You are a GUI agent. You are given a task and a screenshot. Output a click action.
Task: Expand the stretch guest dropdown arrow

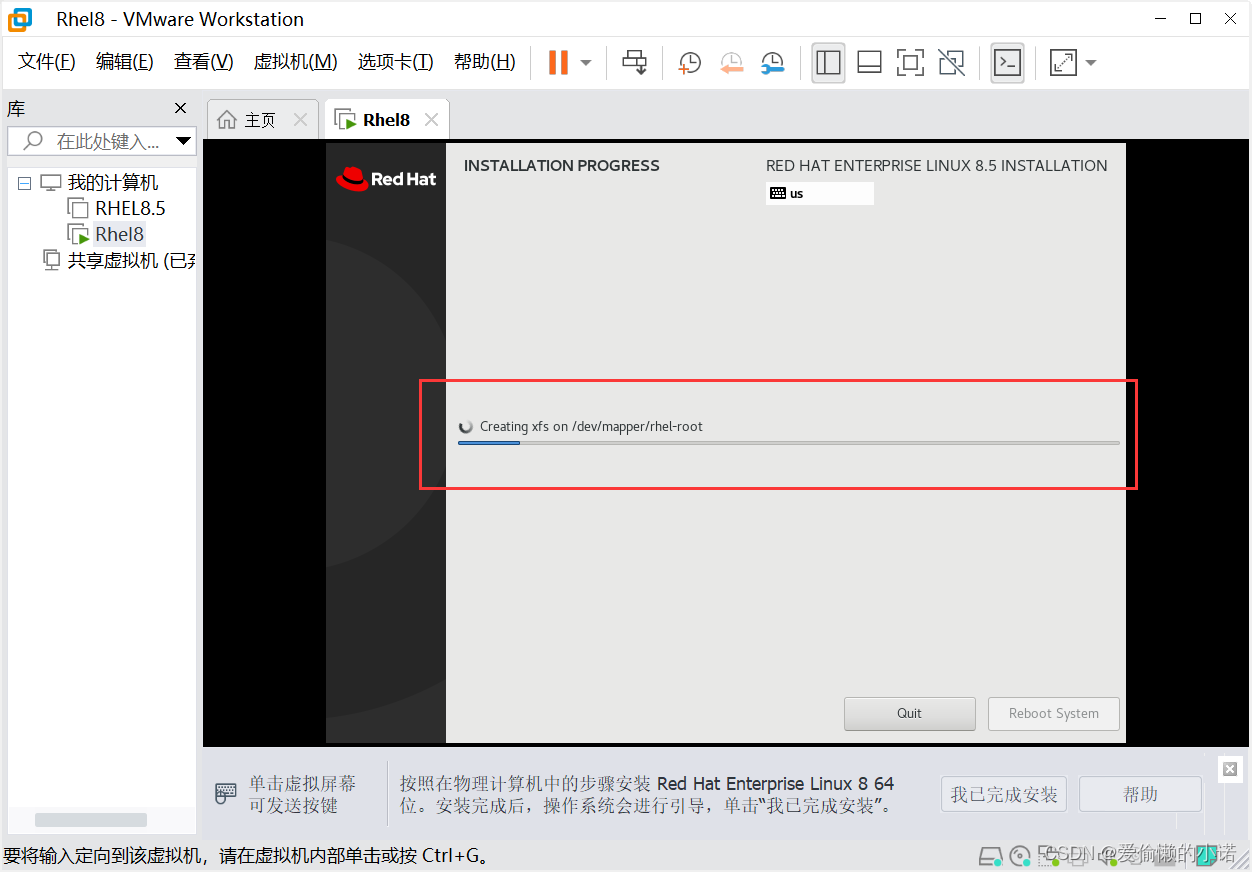(x=1091, y=63)
